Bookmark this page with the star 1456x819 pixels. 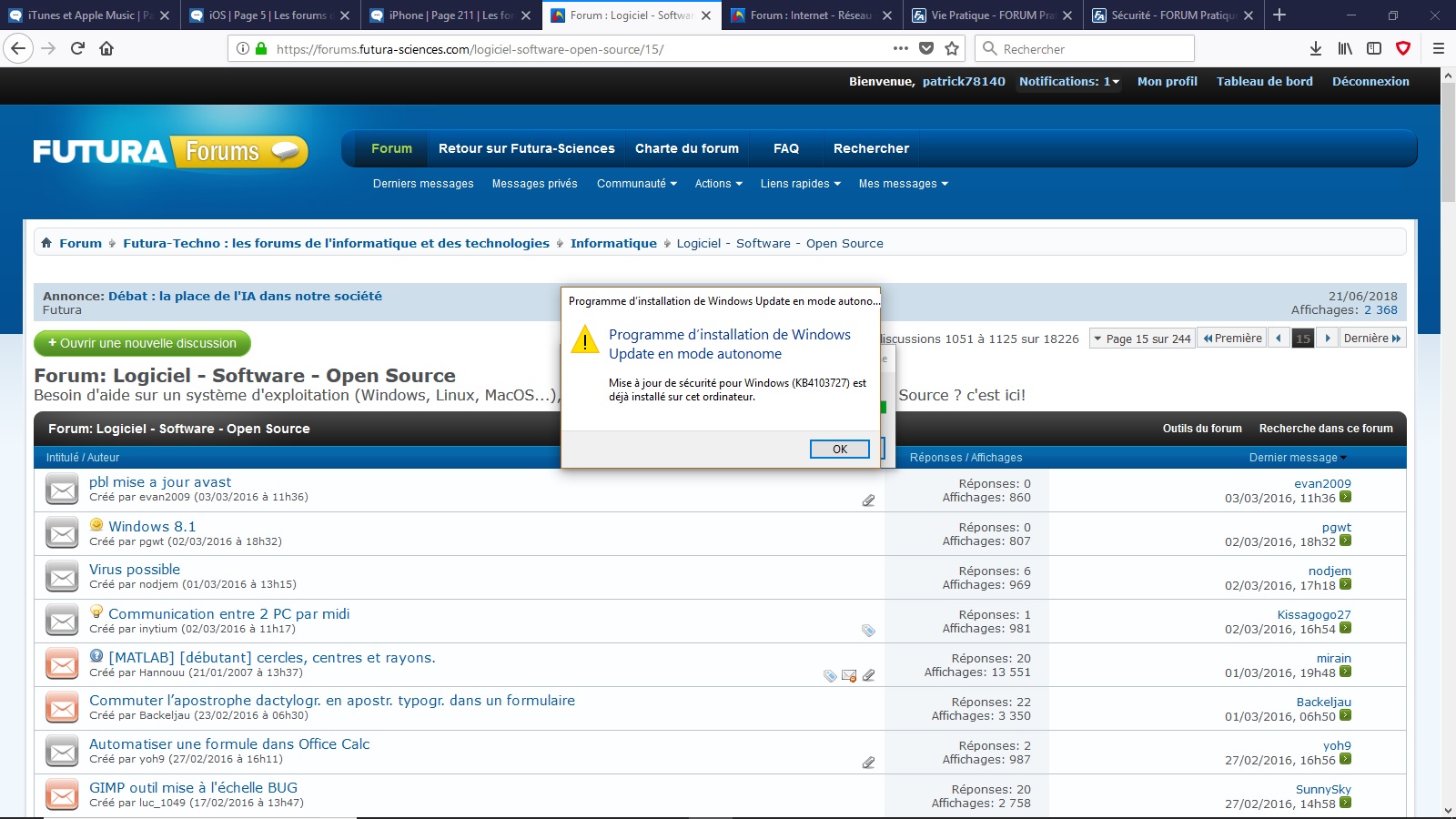pyautogui.click(x=952, y=48)
